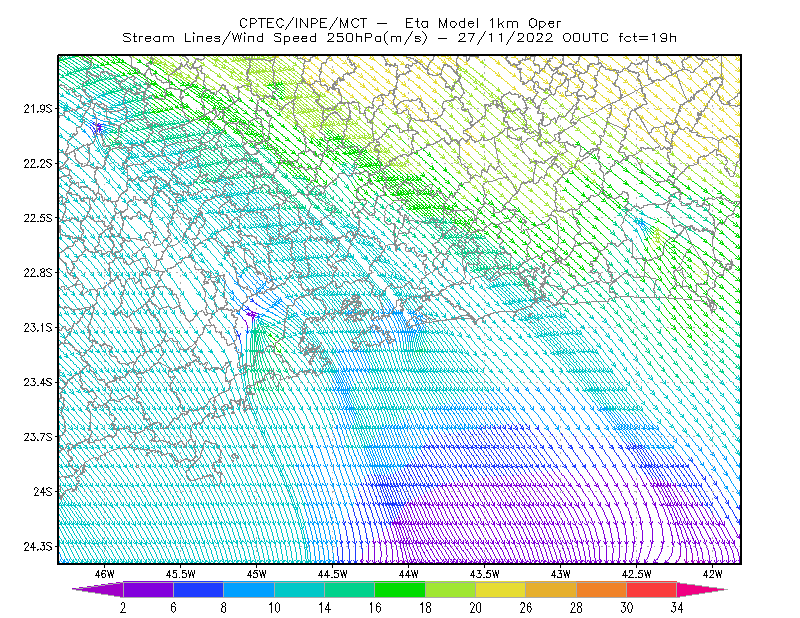Click the left purple arrow tip of color bar
The height and width of the screenshot is (618, 800).
click(x=97, y=590)
